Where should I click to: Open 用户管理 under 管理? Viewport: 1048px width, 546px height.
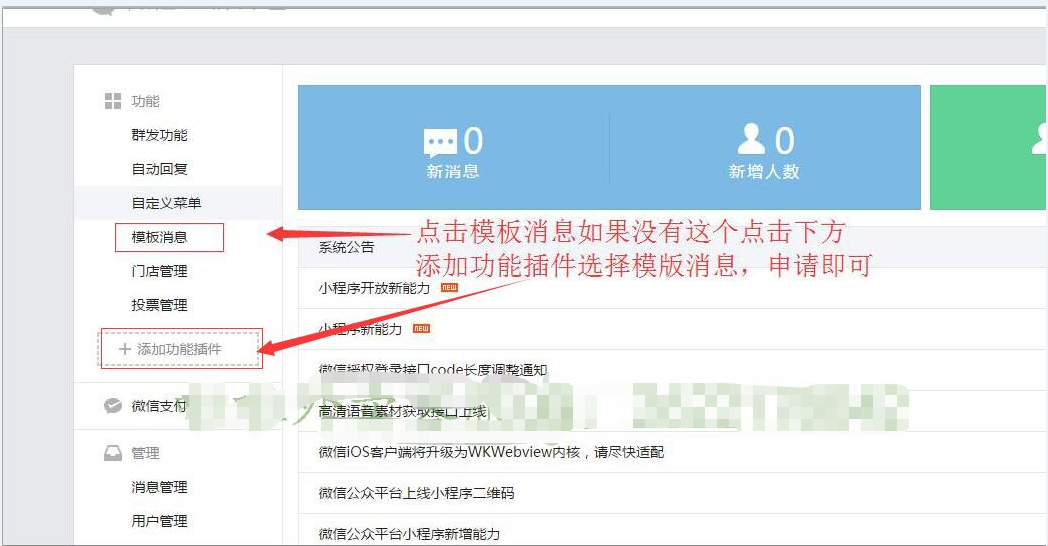[x=159, y=521]
